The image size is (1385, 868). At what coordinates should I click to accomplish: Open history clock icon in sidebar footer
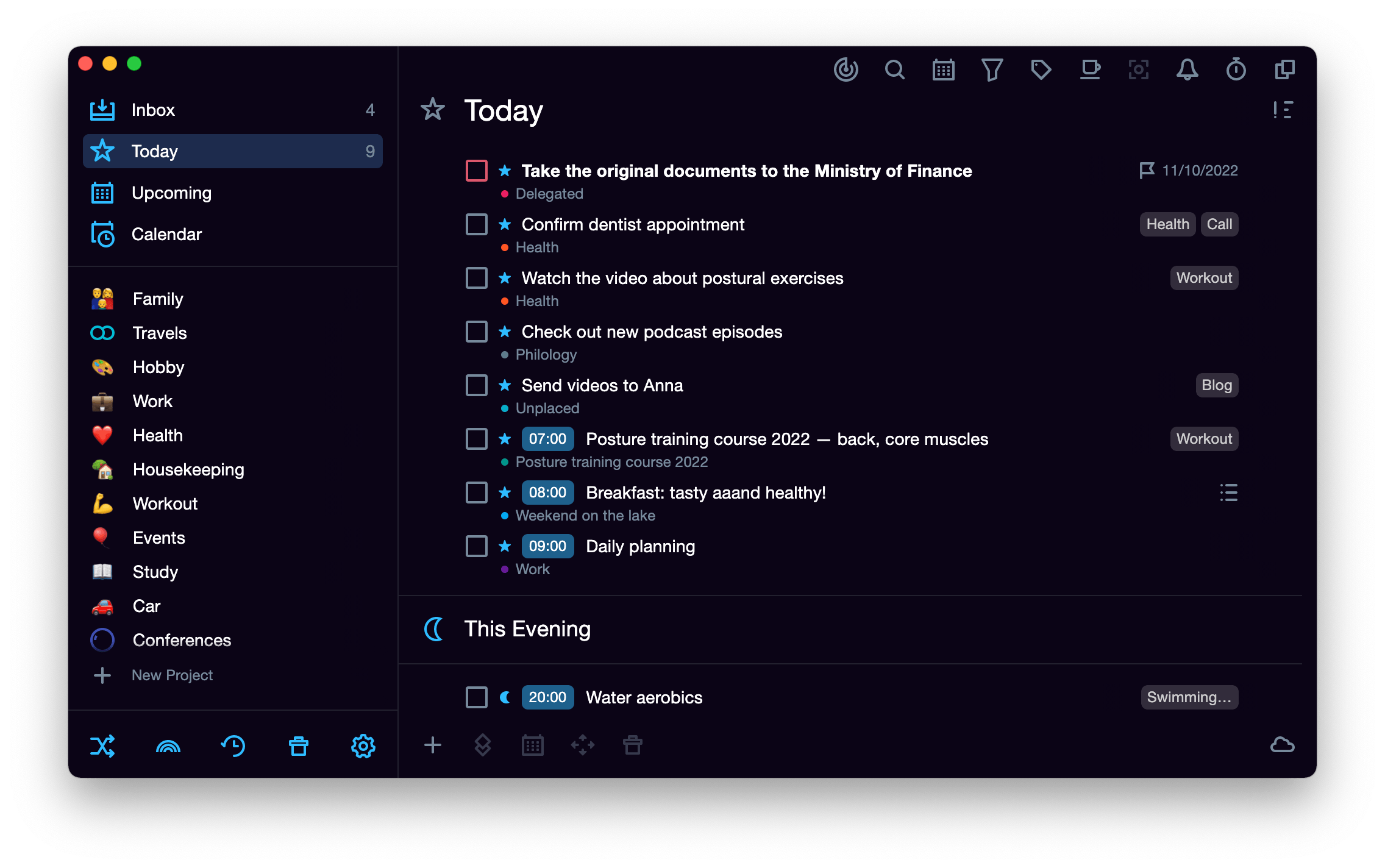coord(233,745)
